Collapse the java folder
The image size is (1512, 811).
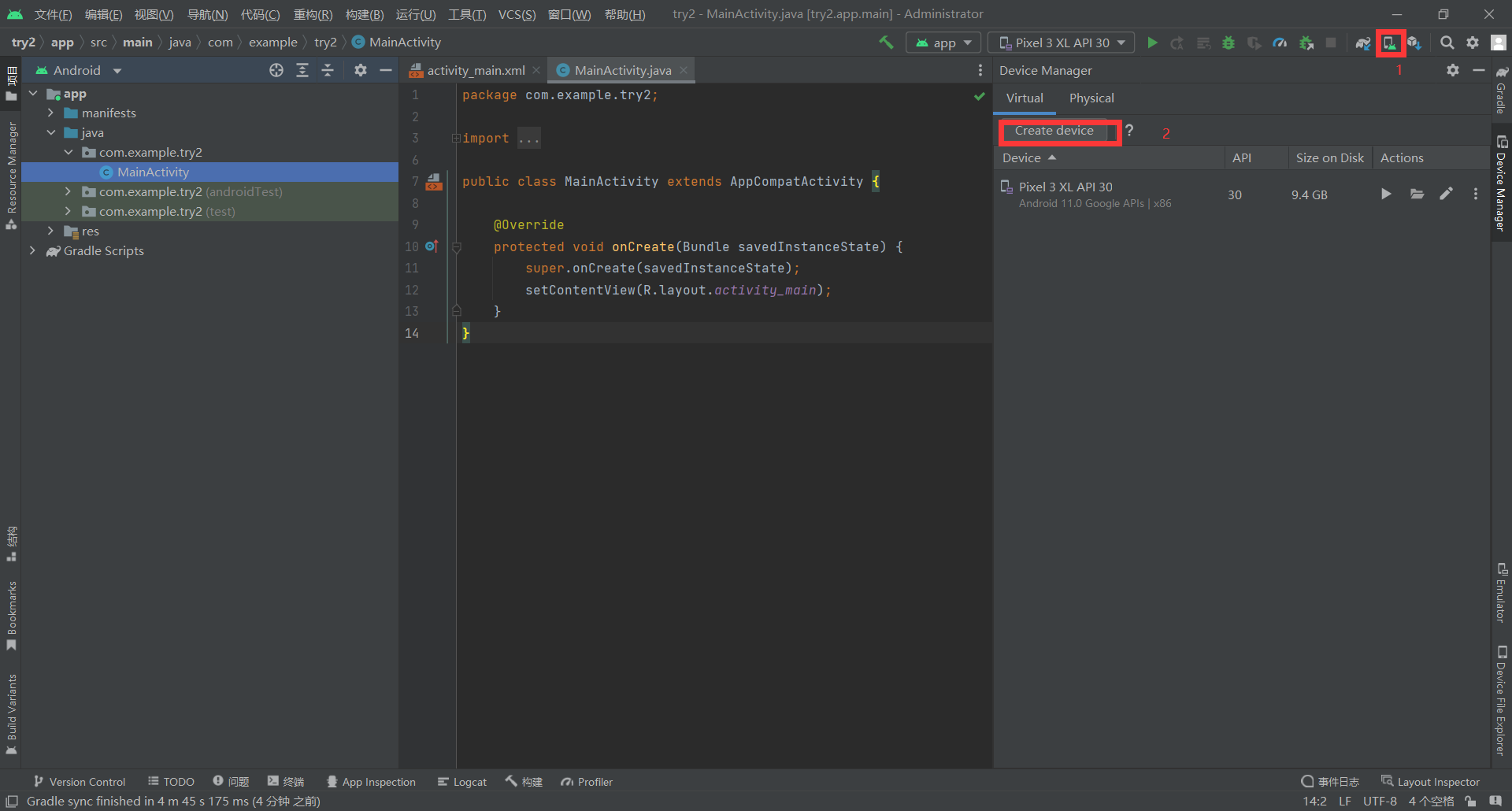[50, 133]
